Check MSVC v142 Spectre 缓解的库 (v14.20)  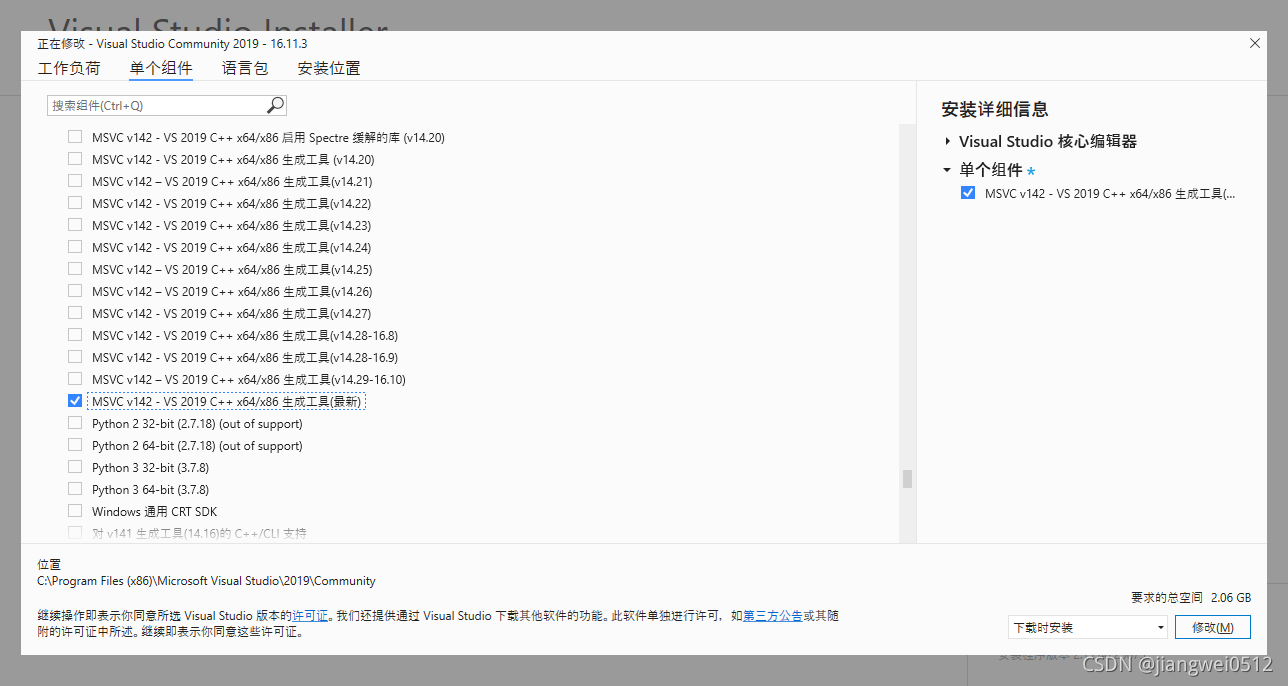click(x=75, y=137)
